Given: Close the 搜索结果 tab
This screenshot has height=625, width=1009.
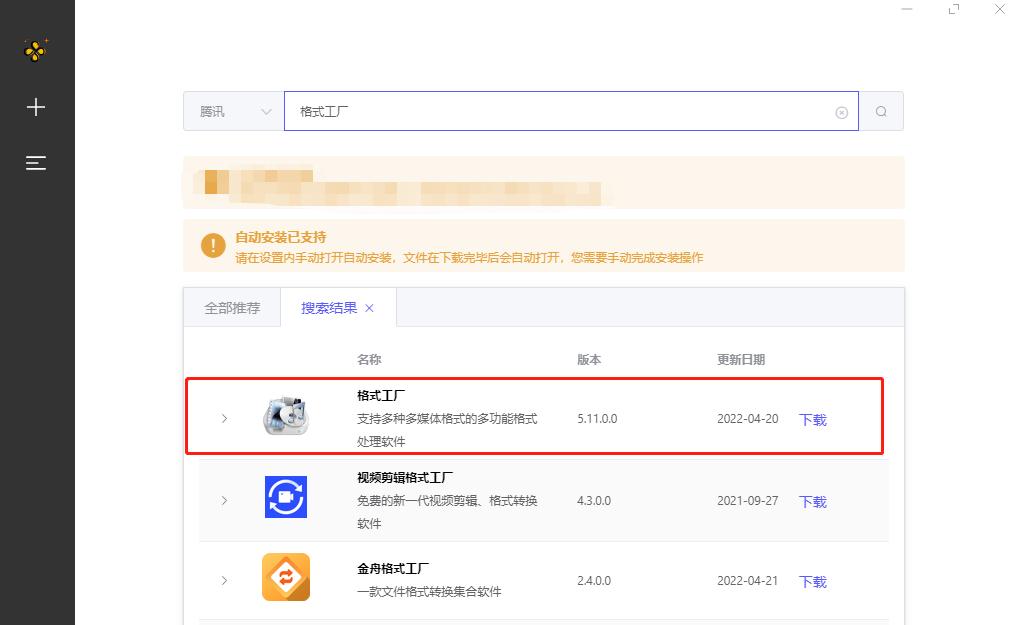Looking at the screenshot, I should pos(369,308).
